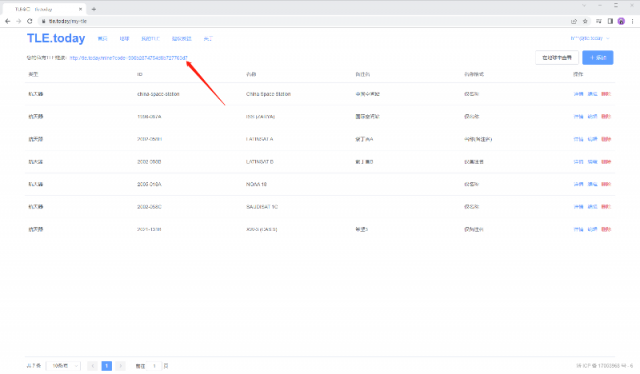Open Chrome three-dot menu
Screen dimensions: 640x374
click(x=632, y=21)
